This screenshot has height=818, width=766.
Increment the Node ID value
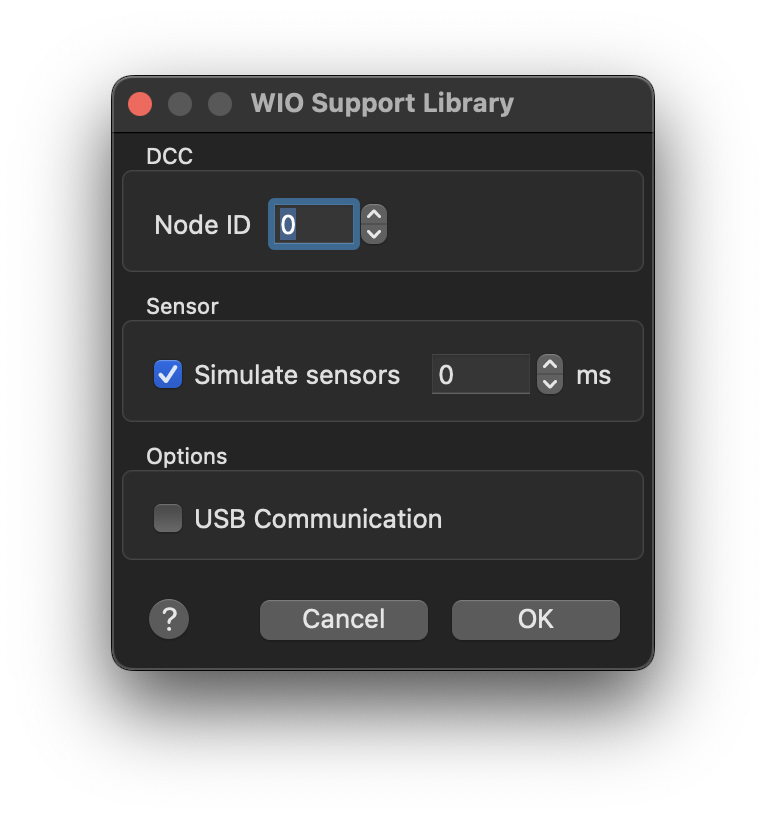374,214
